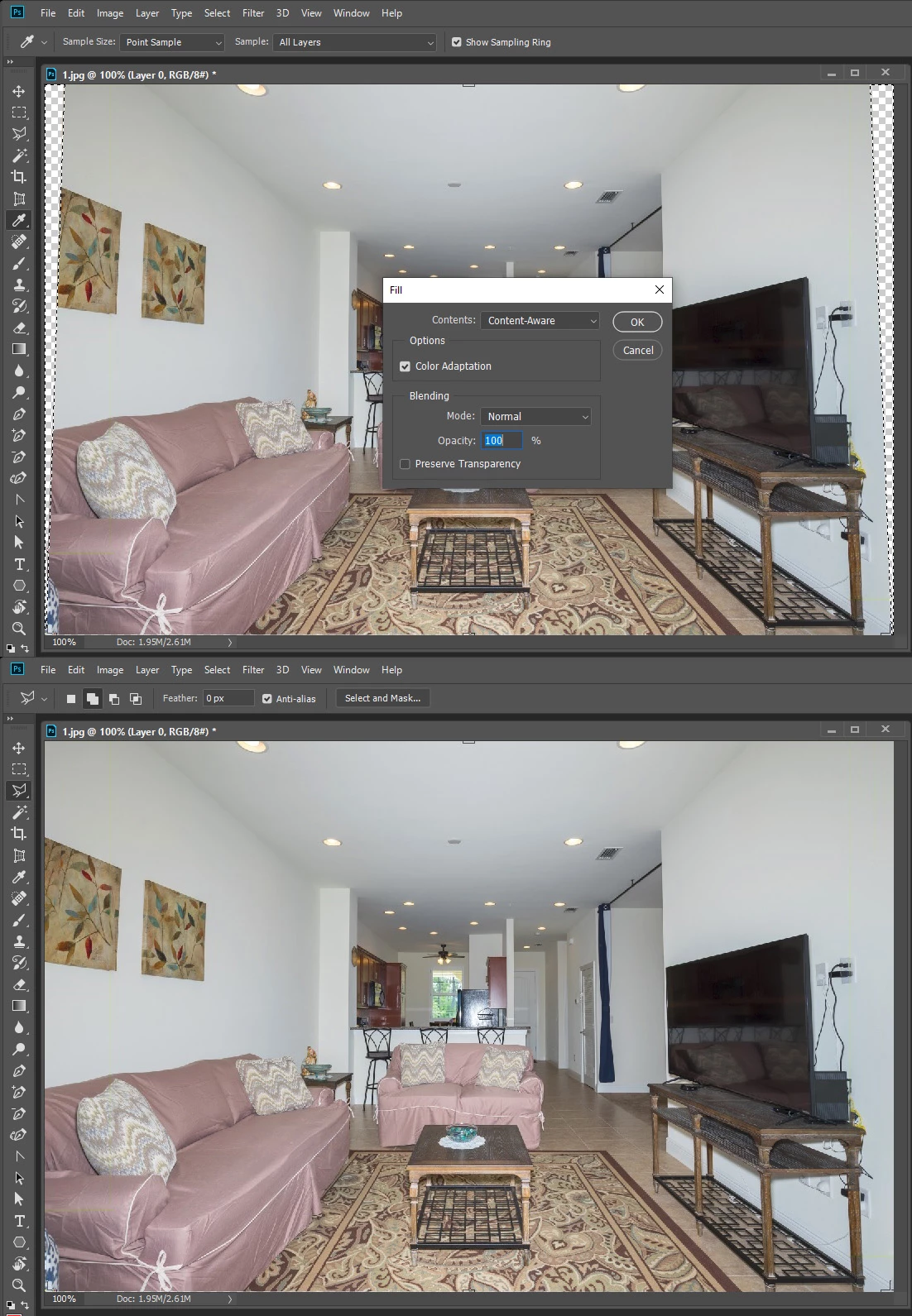
Task: Choose the Art History Brush in upper window
Action: [x=19, y=306]
